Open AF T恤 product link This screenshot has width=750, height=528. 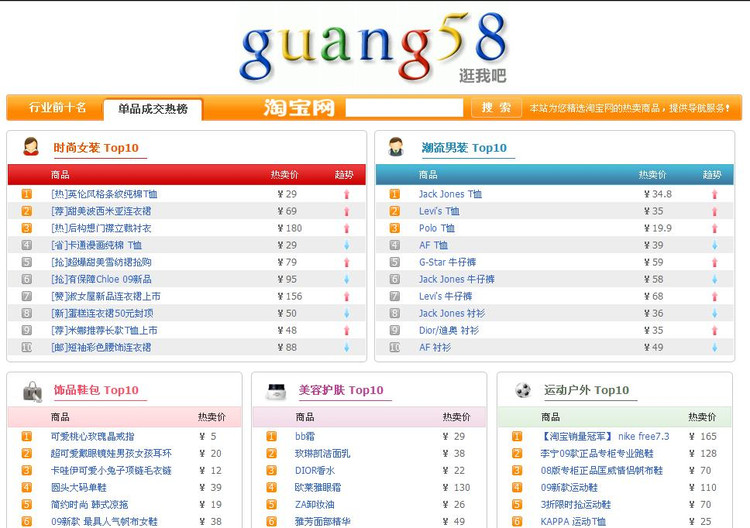coord(433,245)
